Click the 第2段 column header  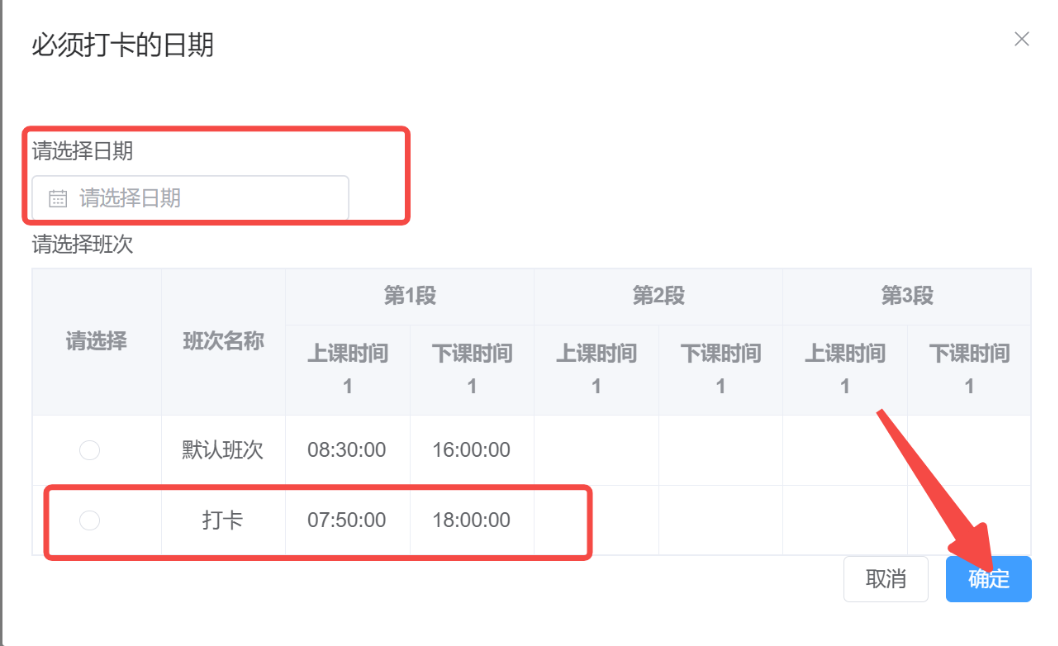coord(658,296)
